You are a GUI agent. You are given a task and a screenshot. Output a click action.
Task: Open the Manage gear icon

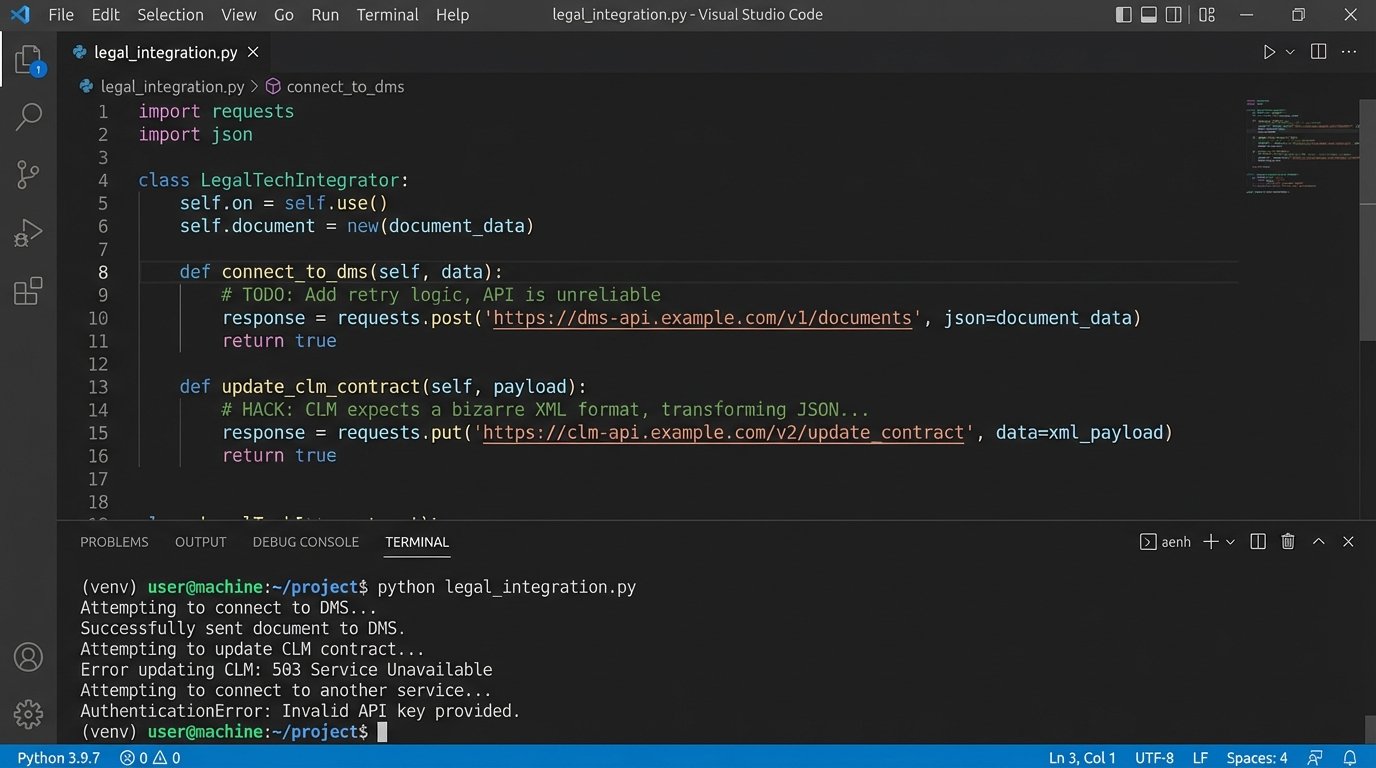point(28,713)
